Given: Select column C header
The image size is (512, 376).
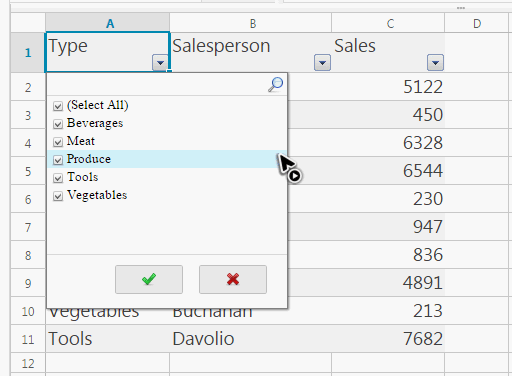Looking at the screenshot, I should [388, 23].
